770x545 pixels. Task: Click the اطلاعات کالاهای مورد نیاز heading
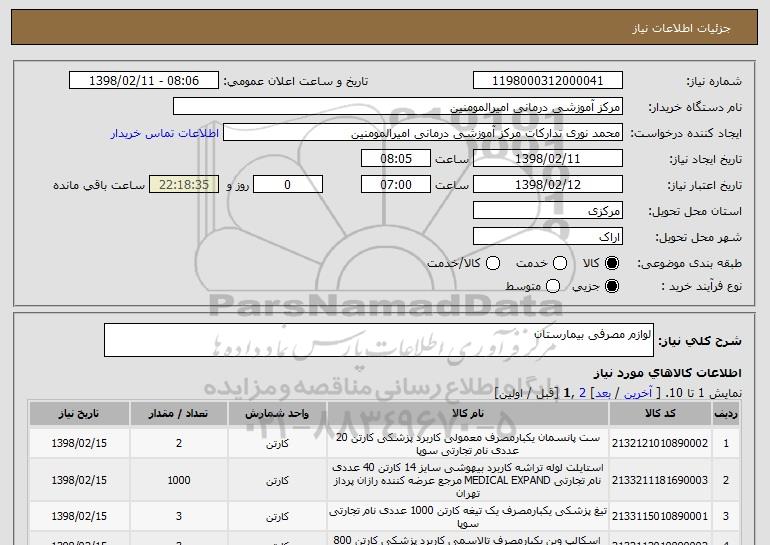point(667,373)
